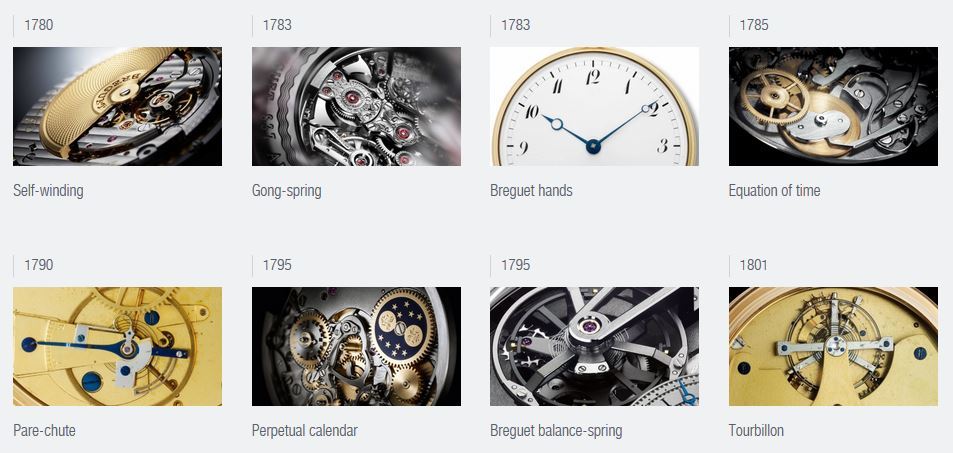This screenshot has height=453, width=953.
Task: Open the Breguet hands dial image
Action: click(x=594, y=106)
